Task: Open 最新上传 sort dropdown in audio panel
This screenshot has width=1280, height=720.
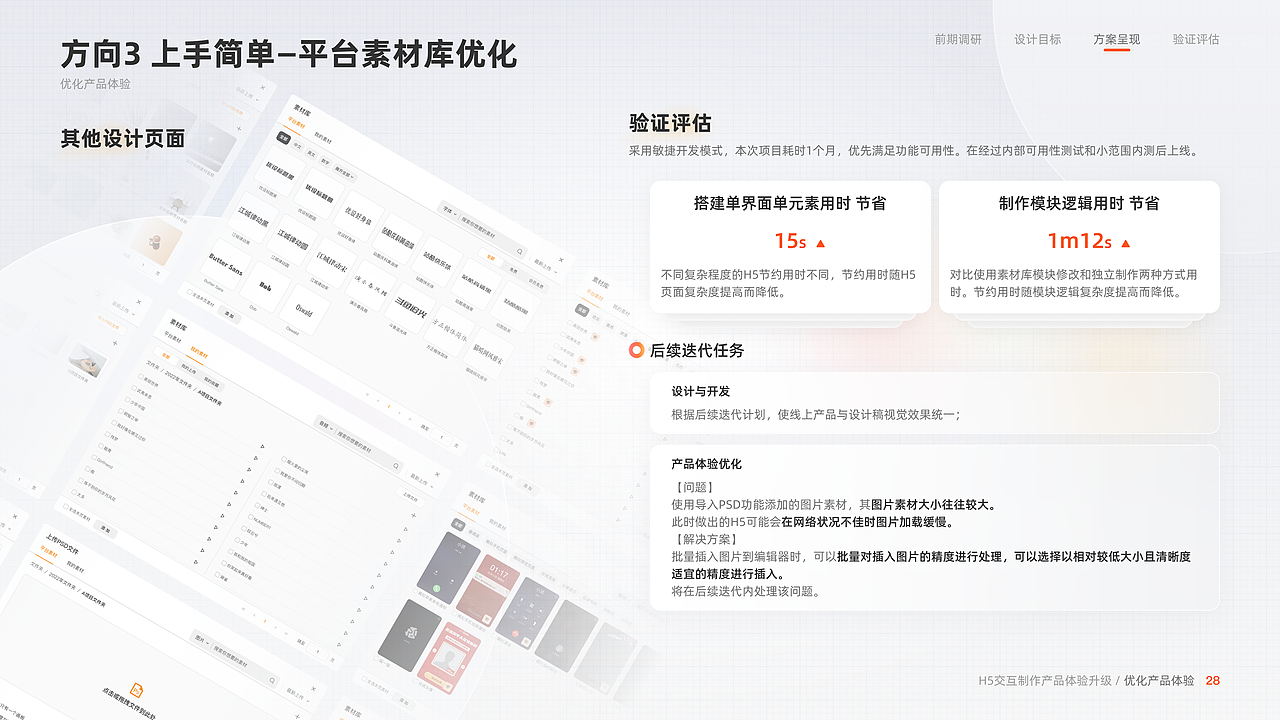Action: click(x=422, y=480)
